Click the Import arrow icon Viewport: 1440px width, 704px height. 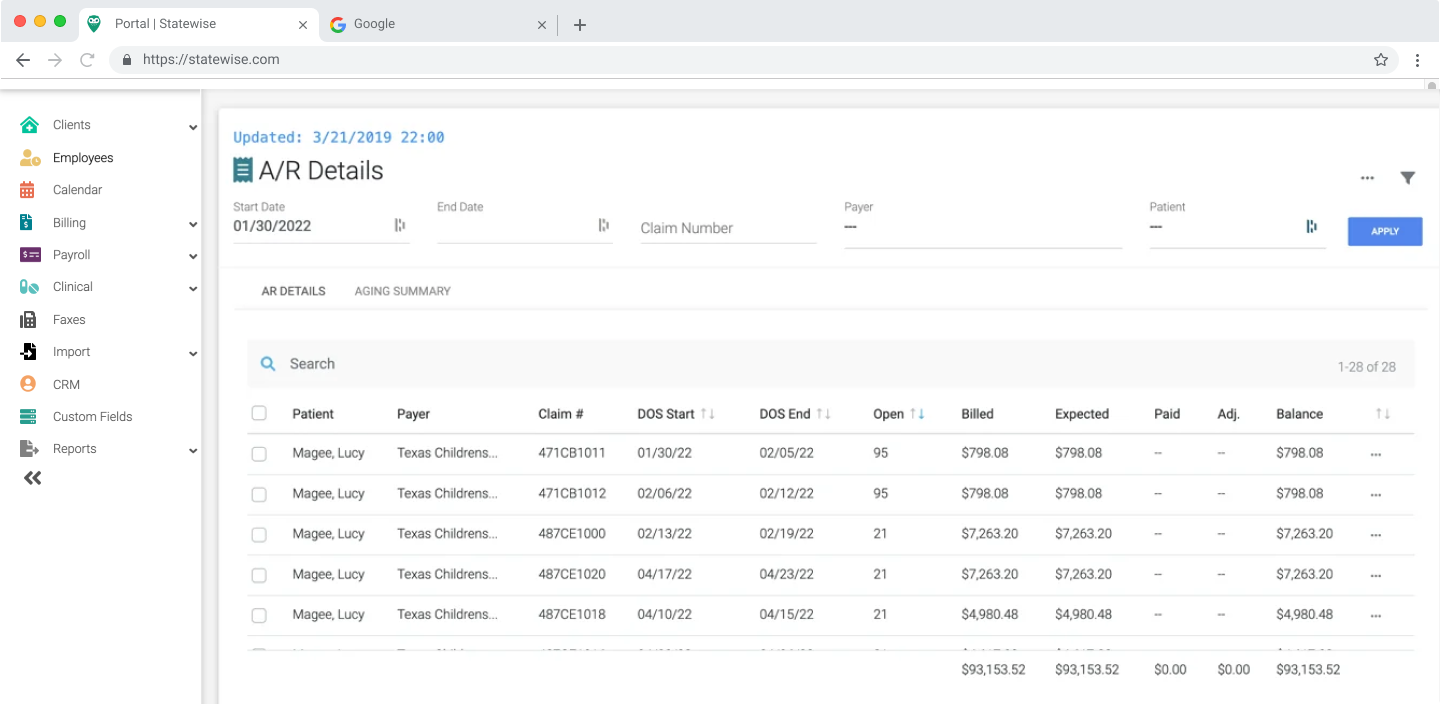pyautogui.click(x=29, y=352)
